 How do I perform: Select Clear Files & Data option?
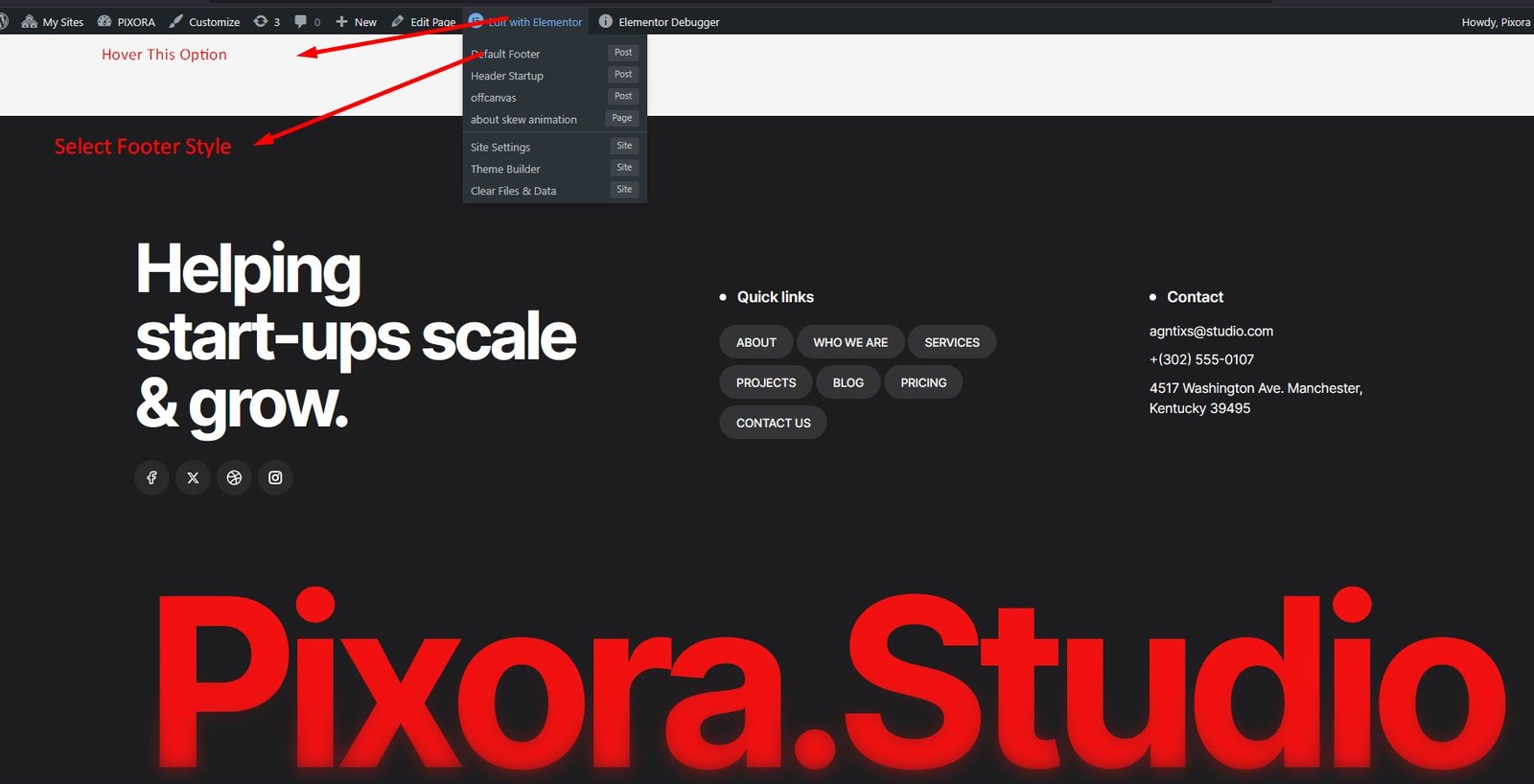click(x=513, y=191)
